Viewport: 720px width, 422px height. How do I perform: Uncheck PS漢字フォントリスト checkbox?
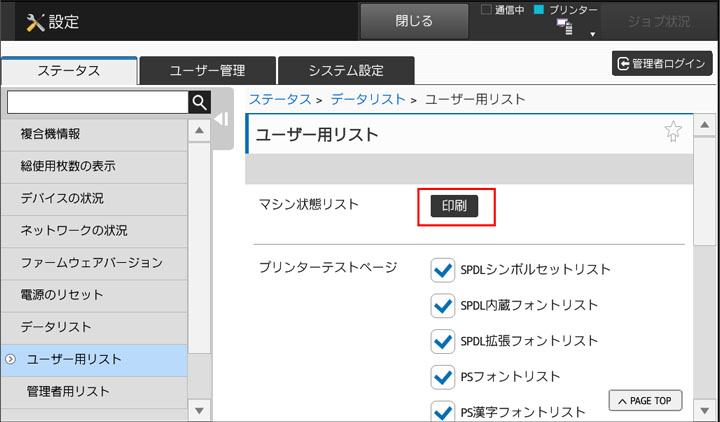[x=442, y=411]
